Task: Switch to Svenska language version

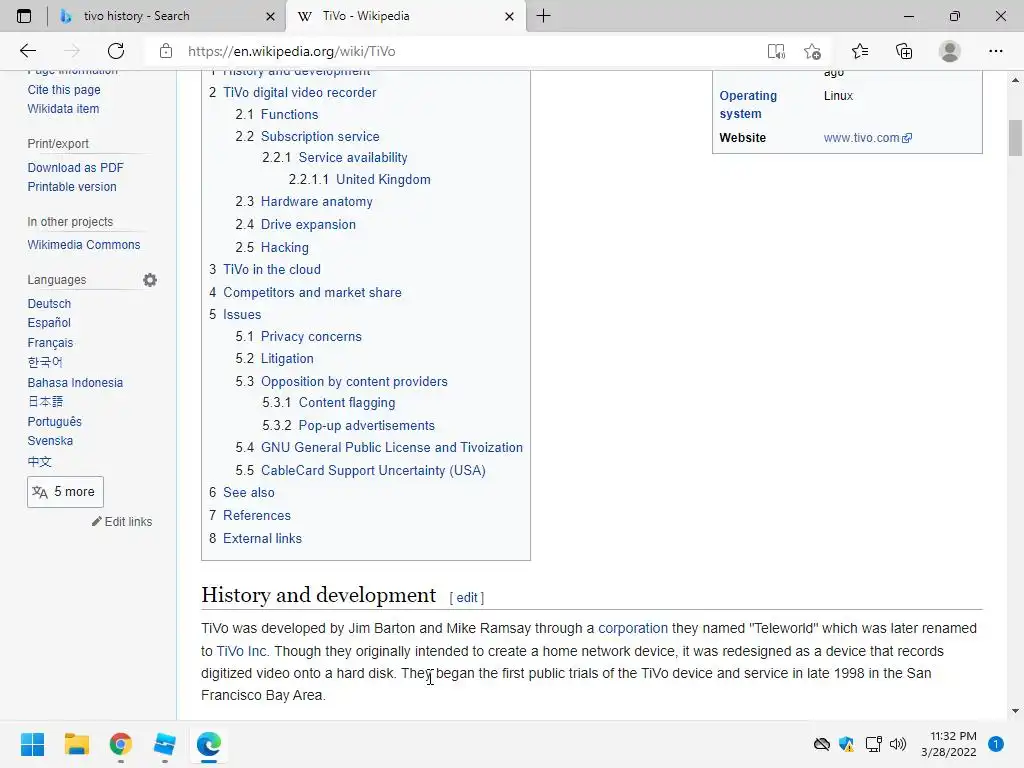Action: (50, 441)
